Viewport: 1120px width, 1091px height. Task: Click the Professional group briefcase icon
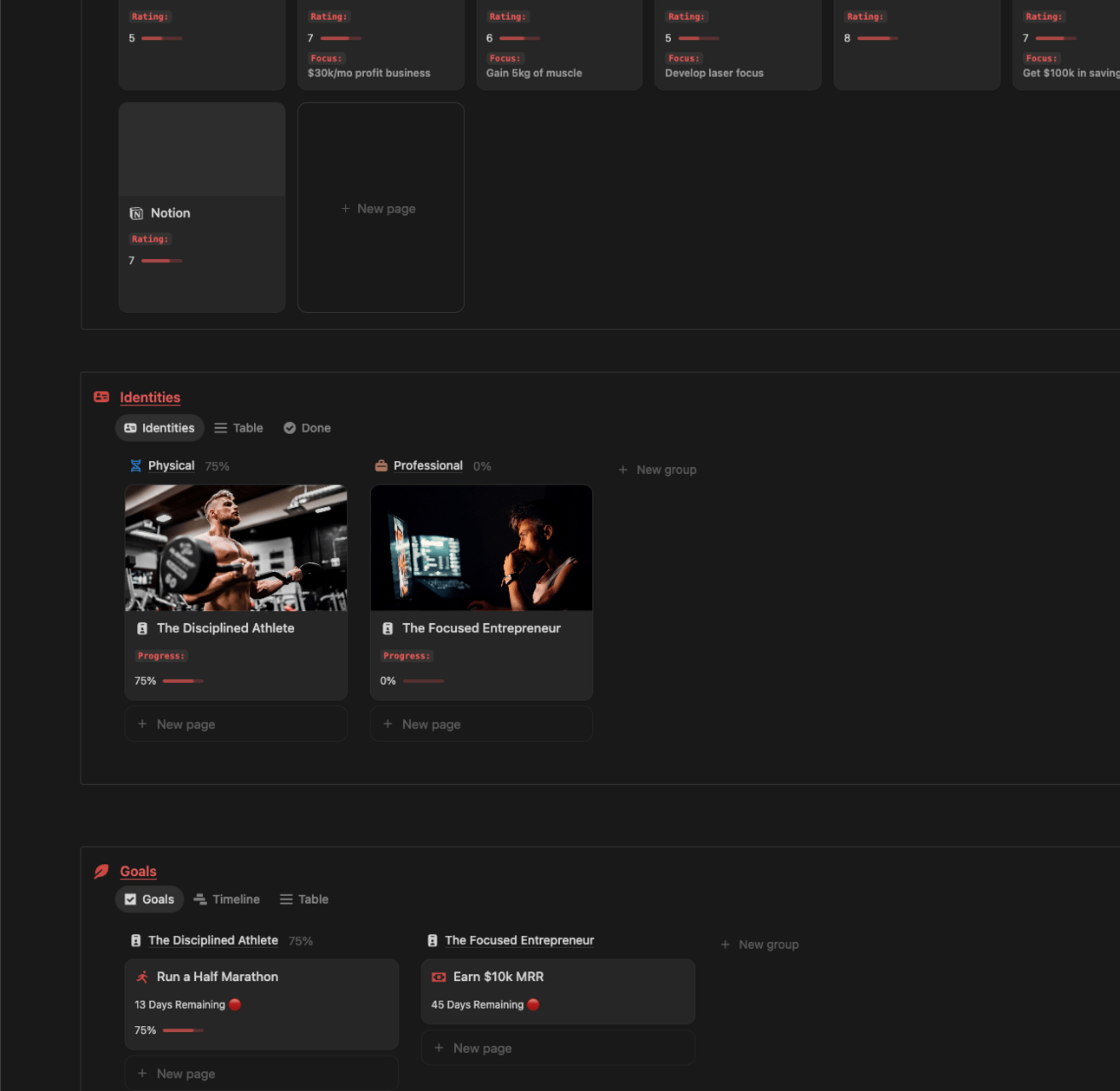click(381, 466)
